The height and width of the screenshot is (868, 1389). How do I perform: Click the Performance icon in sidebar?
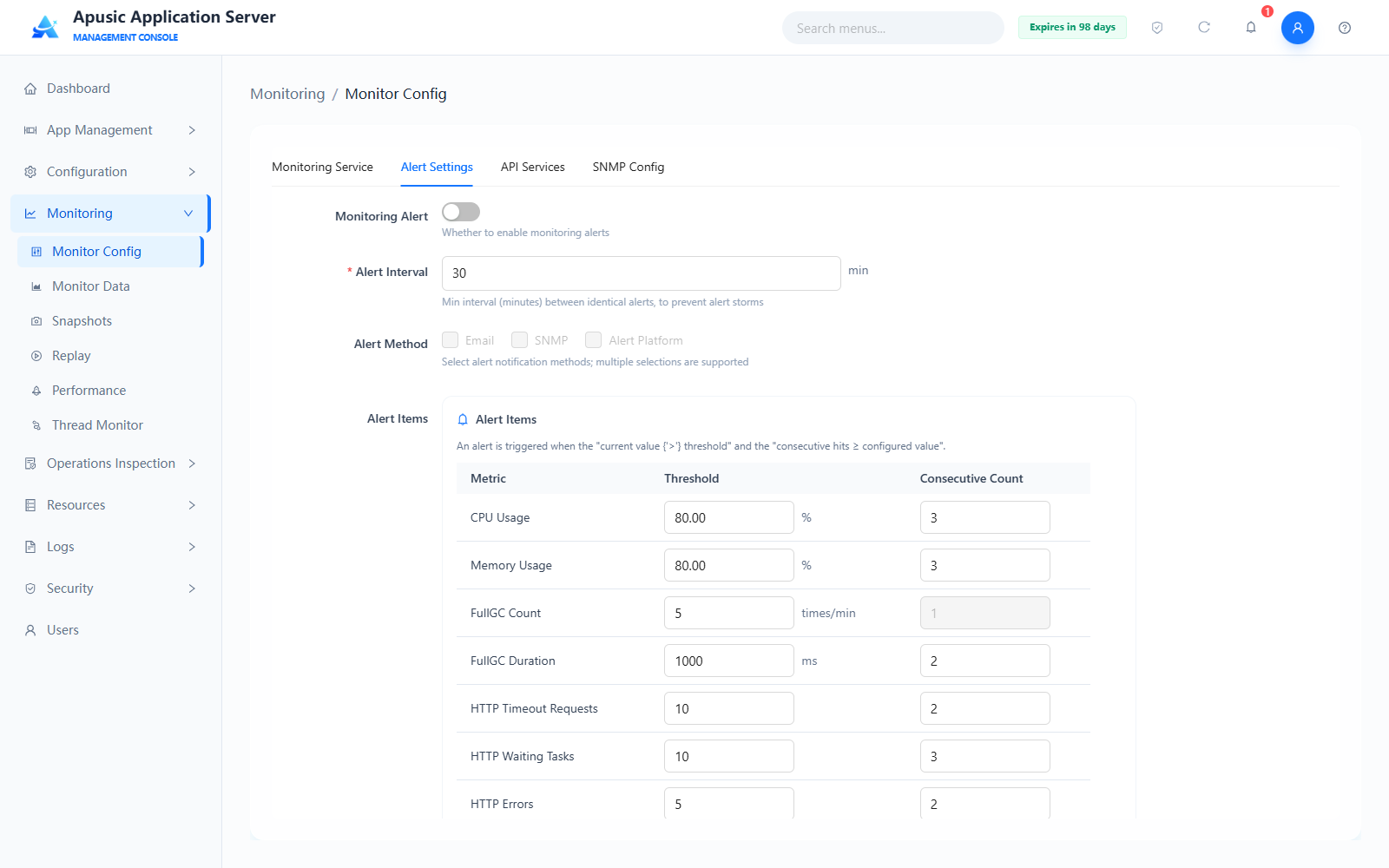tap(36, 391)
